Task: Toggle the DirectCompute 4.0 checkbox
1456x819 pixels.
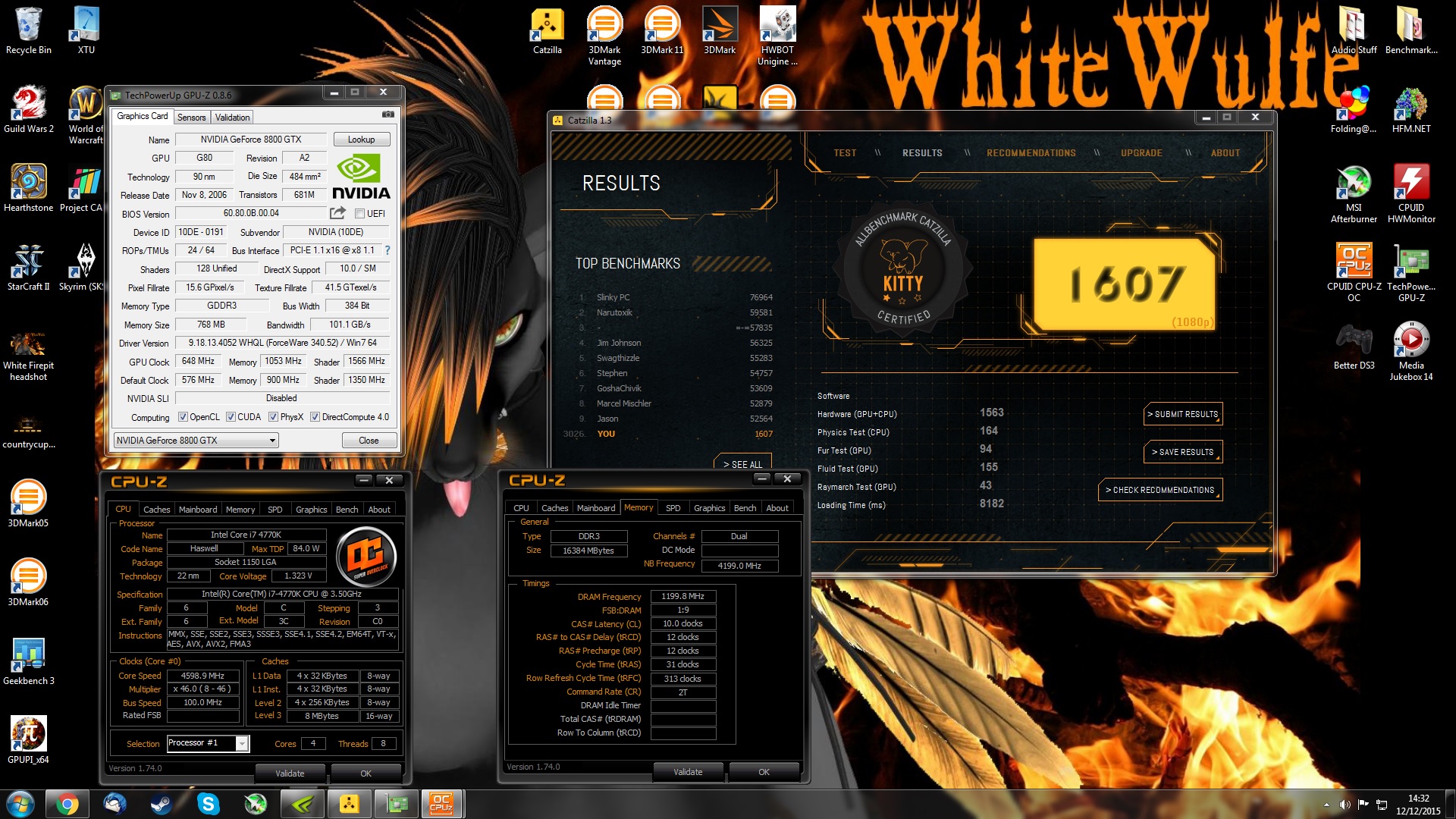Action: (x=315, y=417)
